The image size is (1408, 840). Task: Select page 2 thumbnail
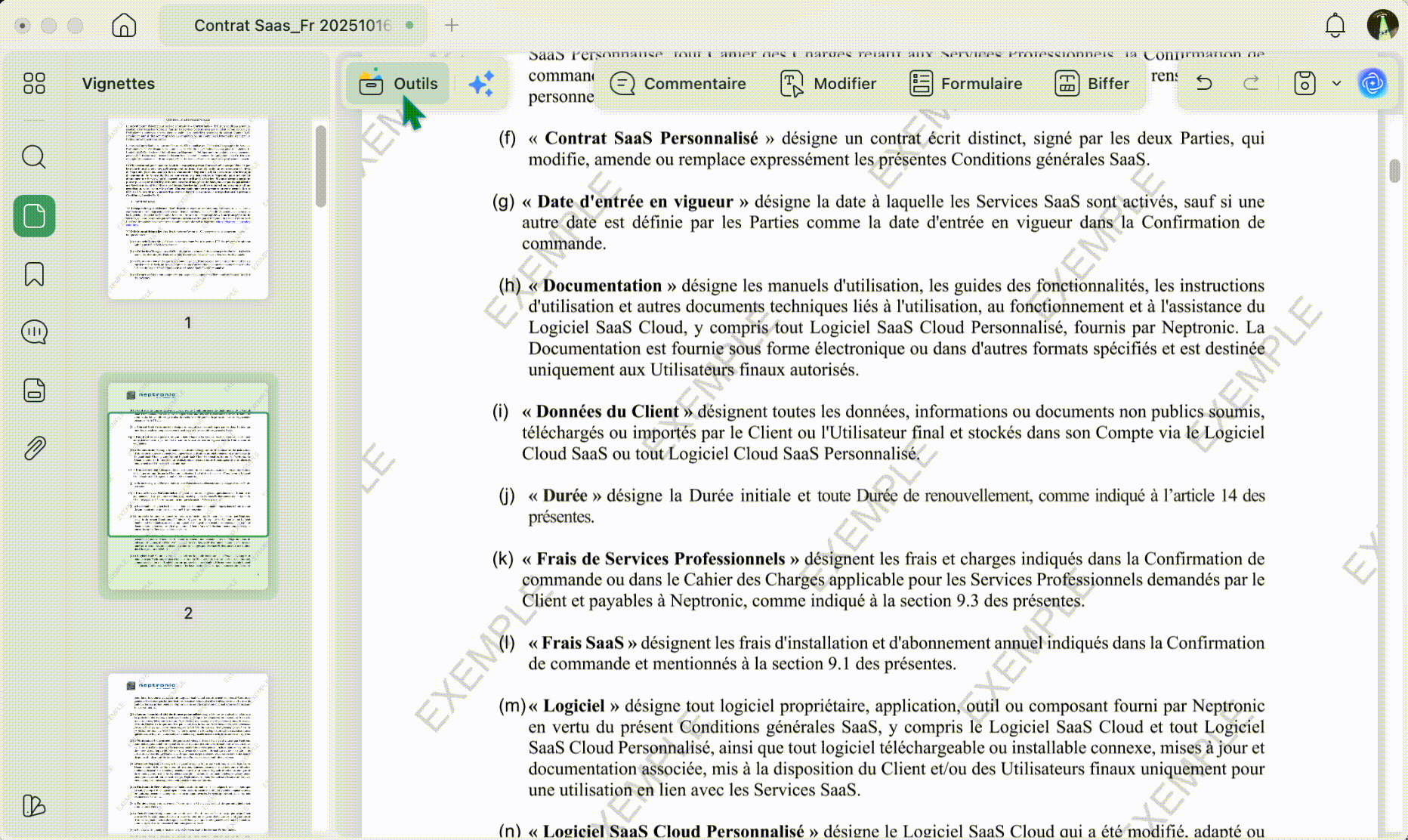tap(188, 486)
